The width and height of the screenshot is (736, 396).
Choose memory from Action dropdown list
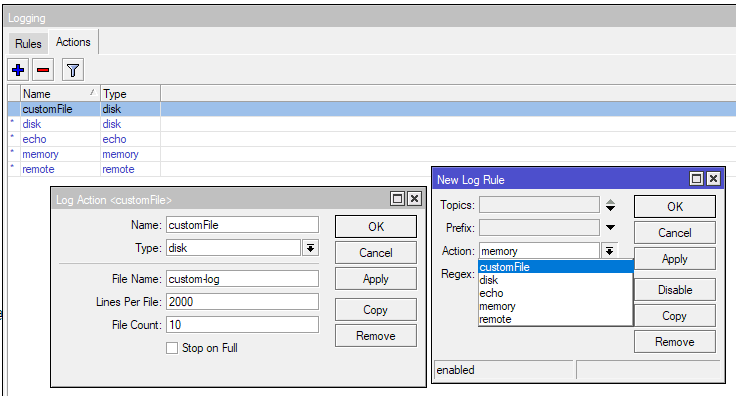coord(556,306)
